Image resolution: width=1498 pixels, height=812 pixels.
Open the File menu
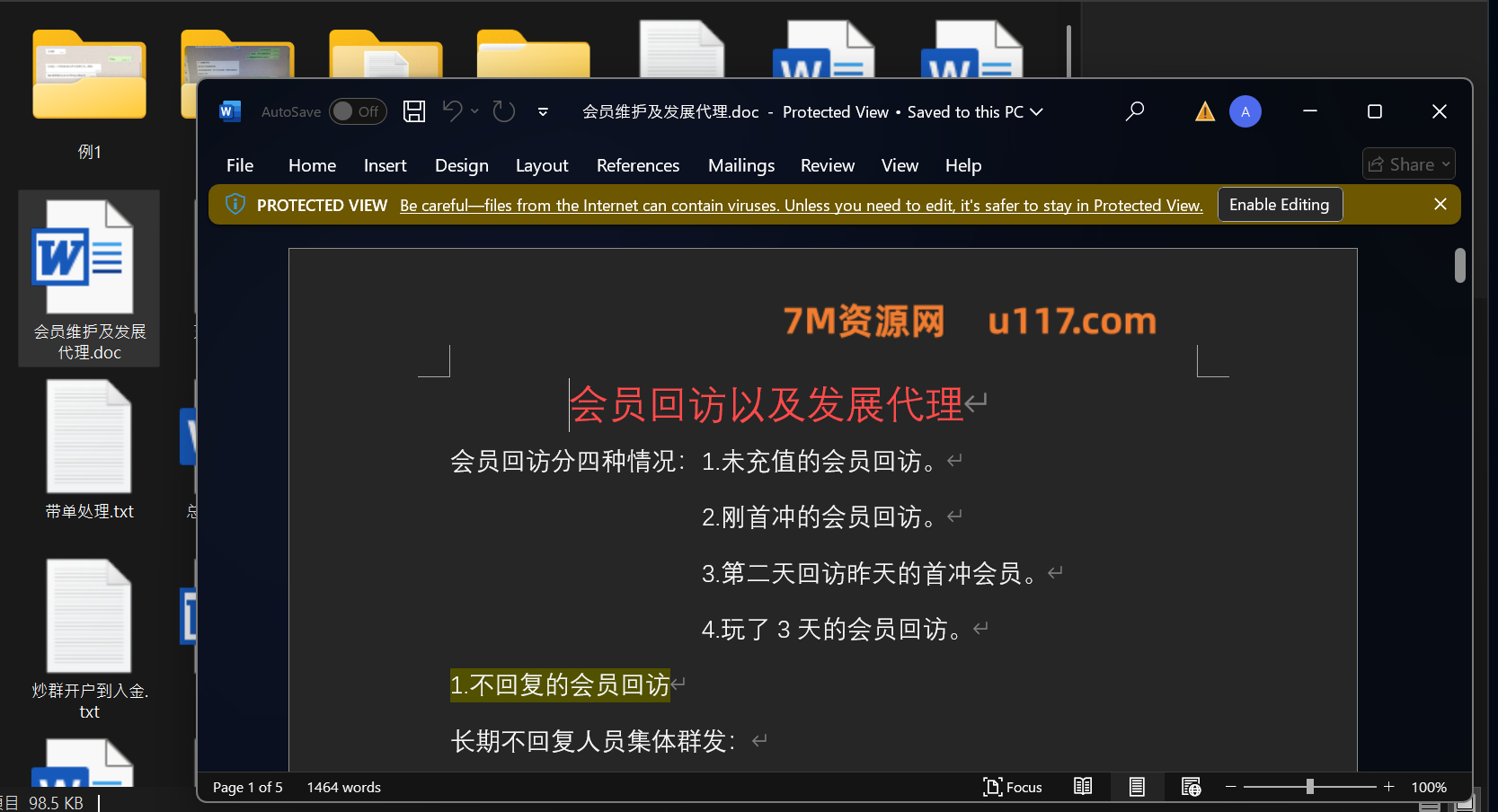[240, 165]
